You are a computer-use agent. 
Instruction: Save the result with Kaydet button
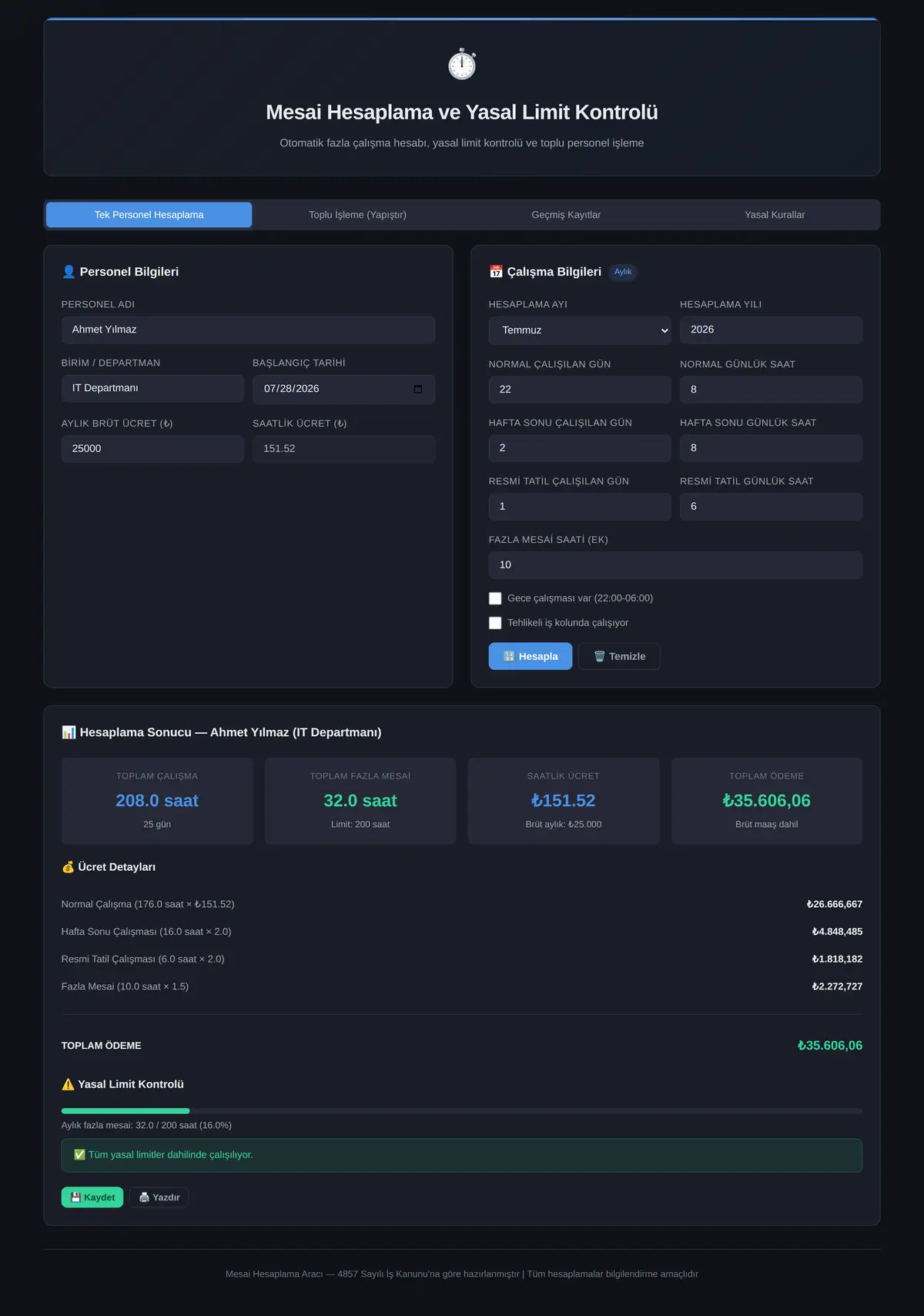(92, 1197)
